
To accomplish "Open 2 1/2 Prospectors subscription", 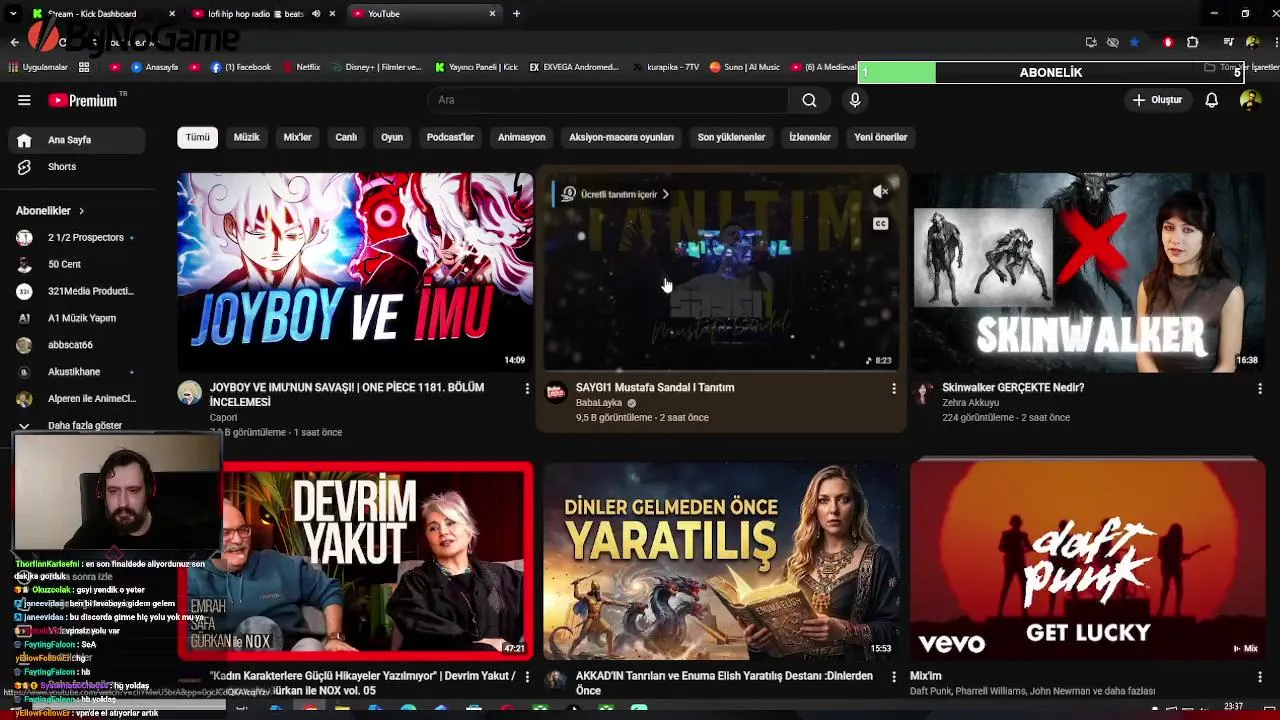I will 78,238.
